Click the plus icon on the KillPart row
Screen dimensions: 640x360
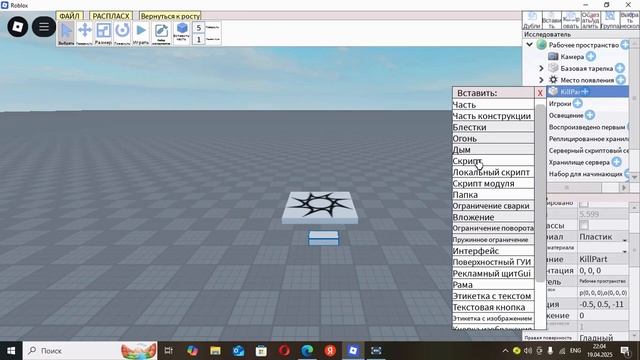[584, 92]
